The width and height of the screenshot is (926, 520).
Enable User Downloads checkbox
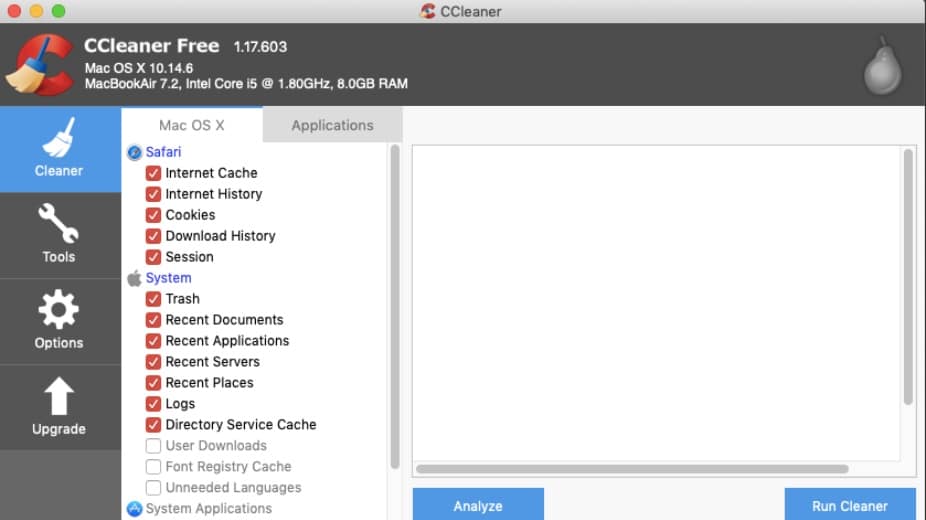tap(153, 446)
